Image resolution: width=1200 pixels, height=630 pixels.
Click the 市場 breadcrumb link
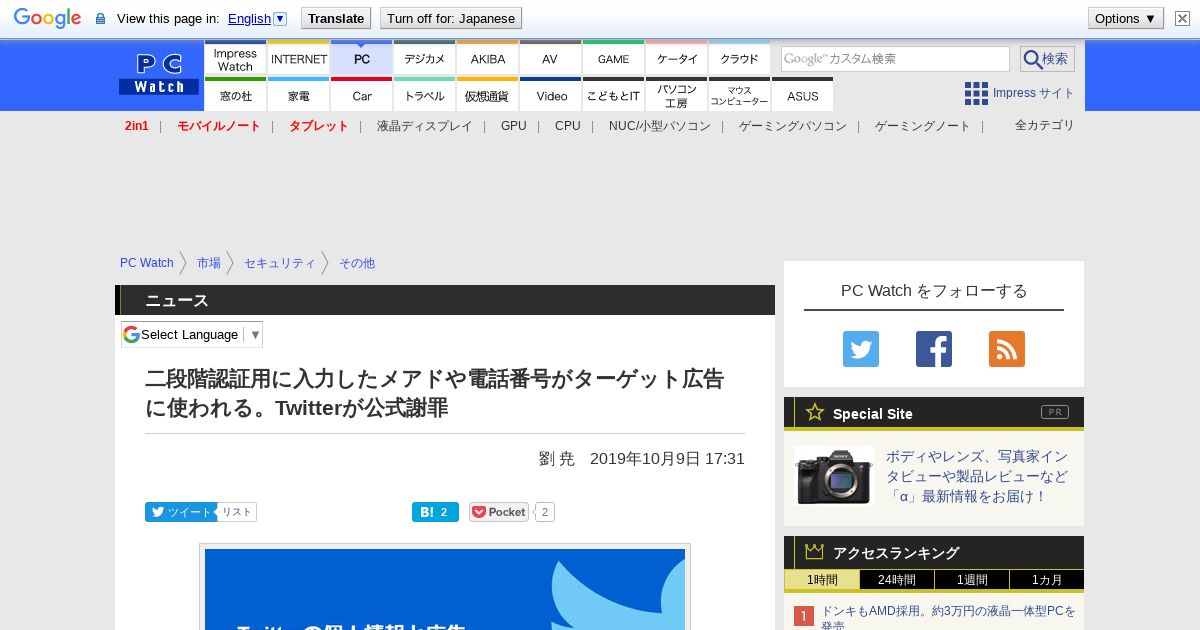click(208, 263)
